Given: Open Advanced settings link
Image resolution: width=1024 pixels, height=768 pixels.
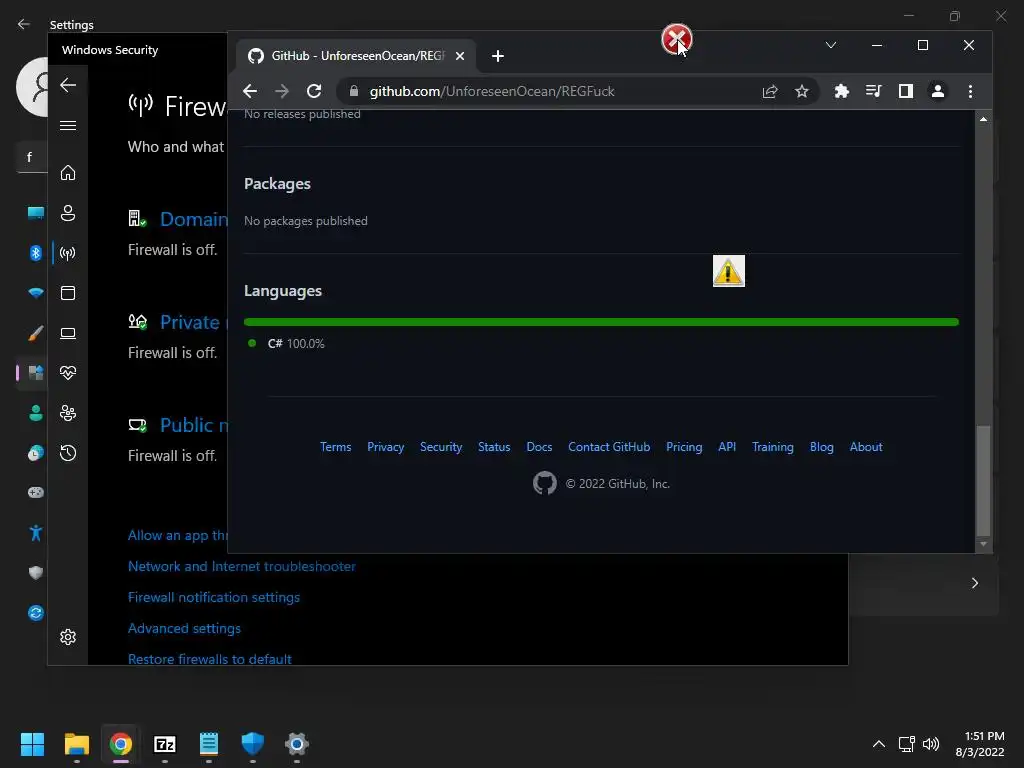Looking at the screenshot, I should pos(184,628).
